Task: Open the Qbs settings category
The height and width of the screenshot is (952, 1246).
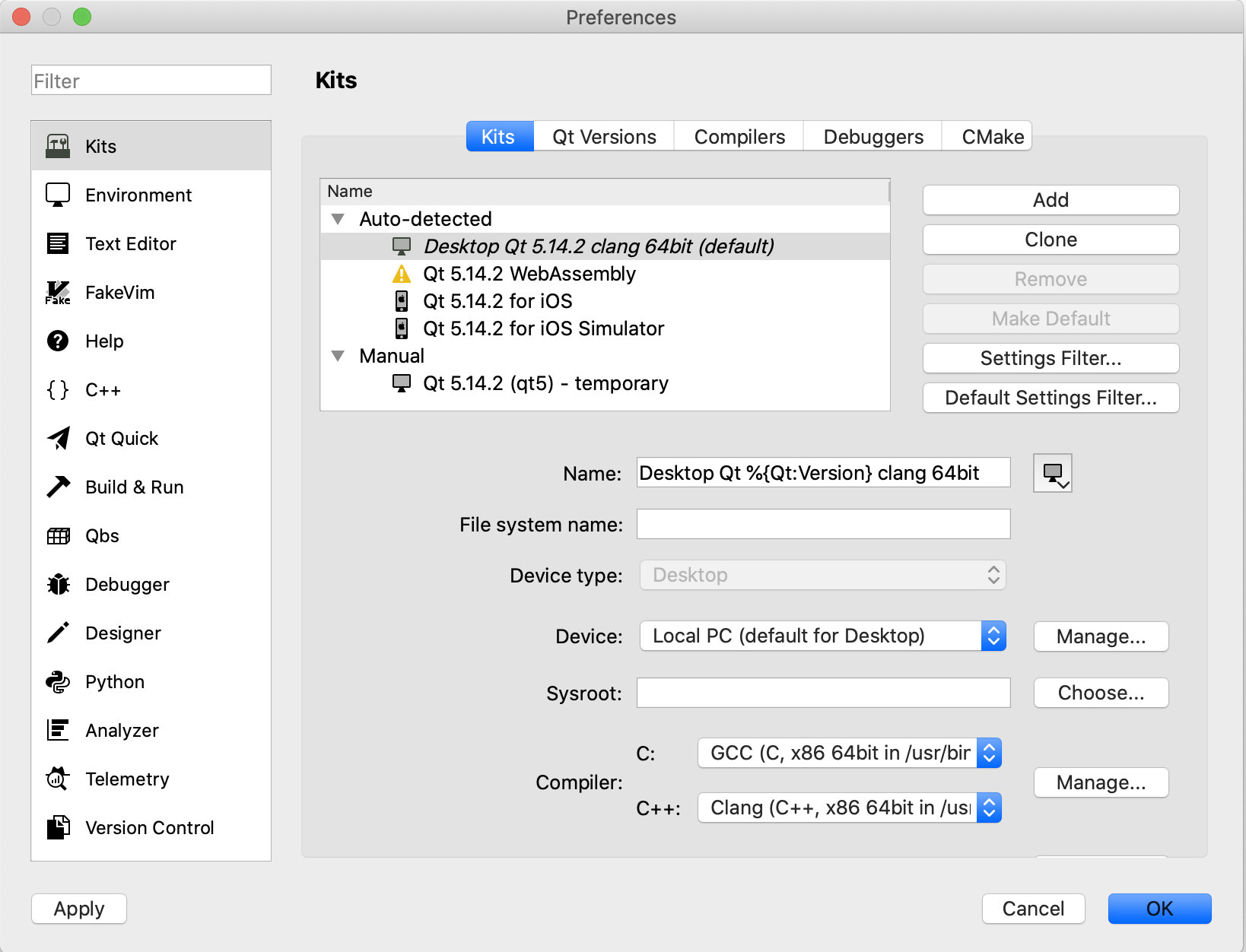Action: (x=151, y=535)
